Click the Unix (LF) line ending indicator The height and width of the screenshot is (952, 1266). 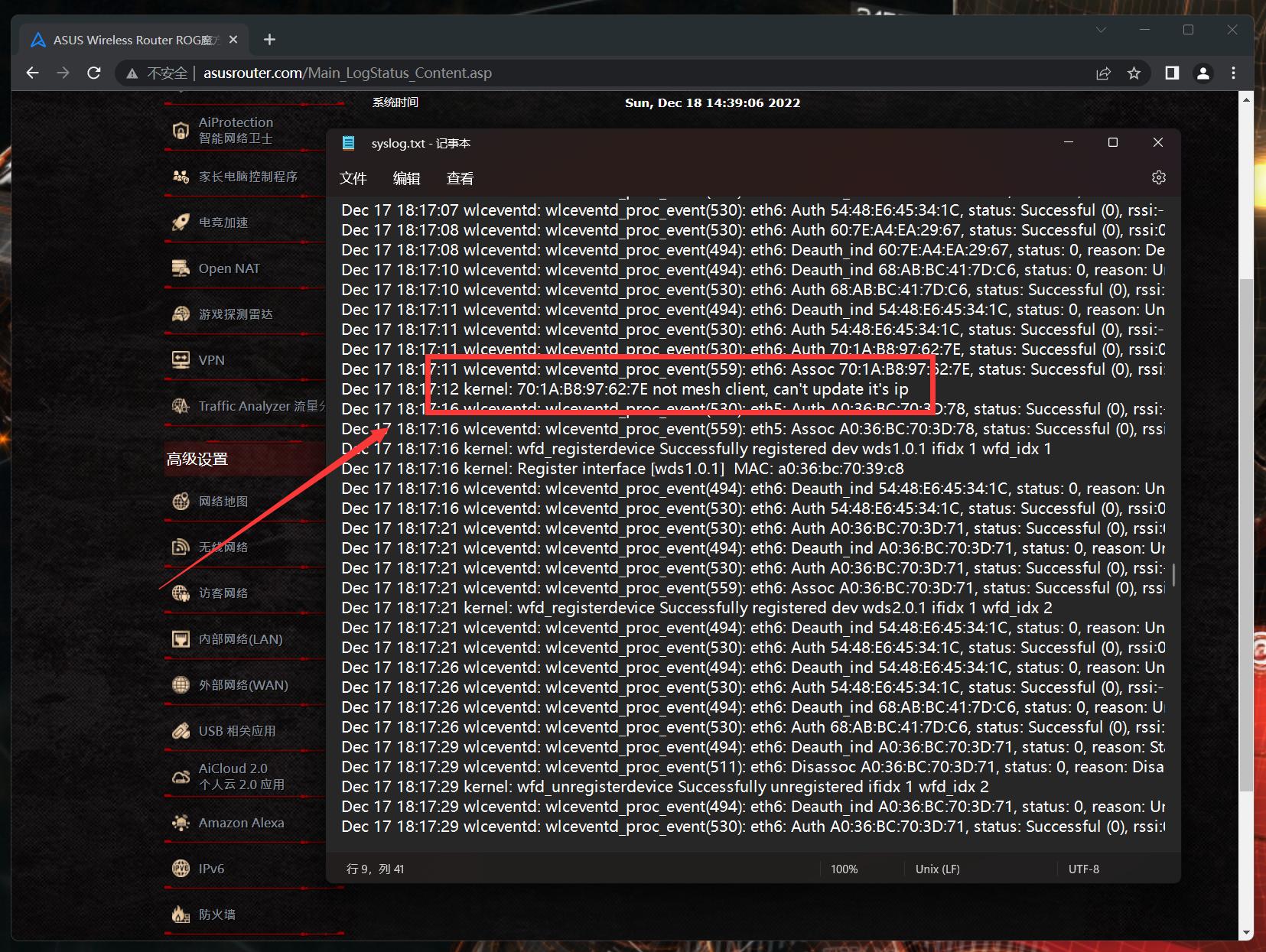tap(938, 869)
